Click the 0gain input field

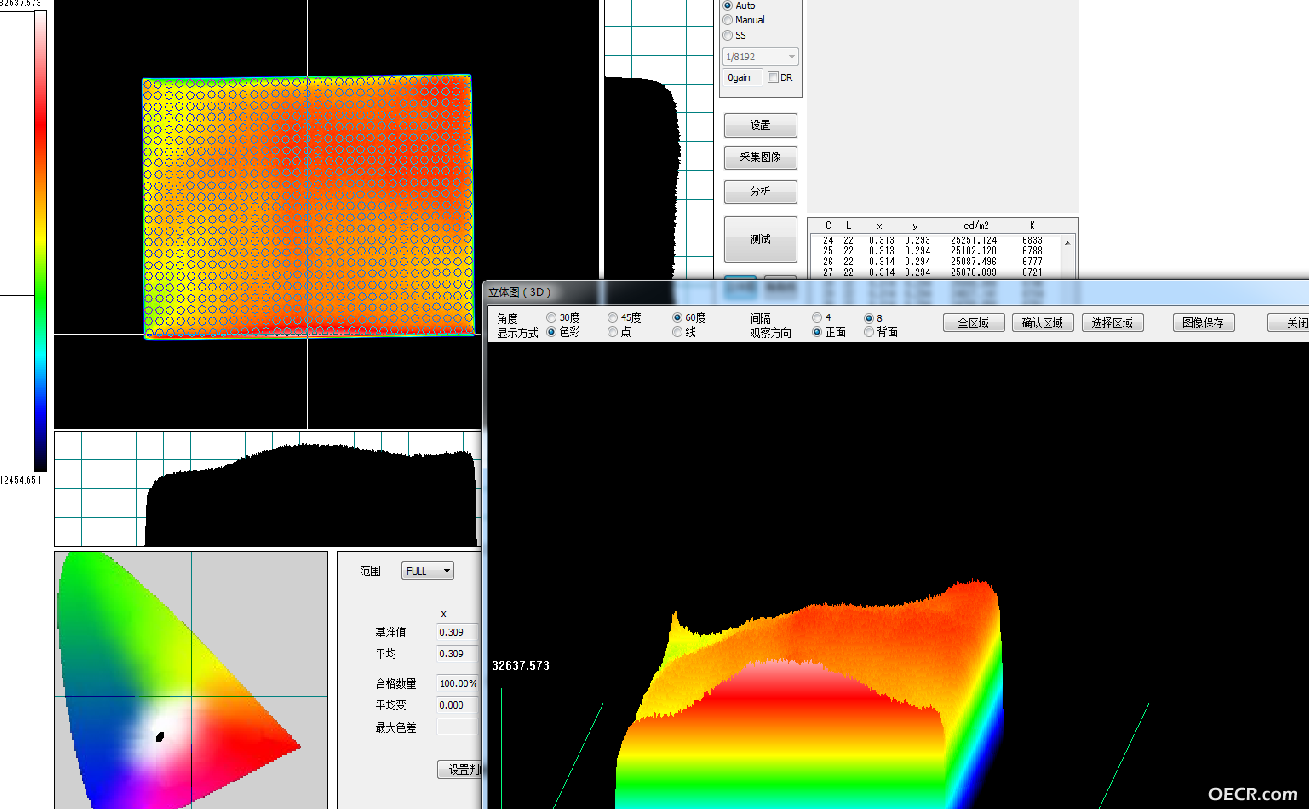pos(743,77)
